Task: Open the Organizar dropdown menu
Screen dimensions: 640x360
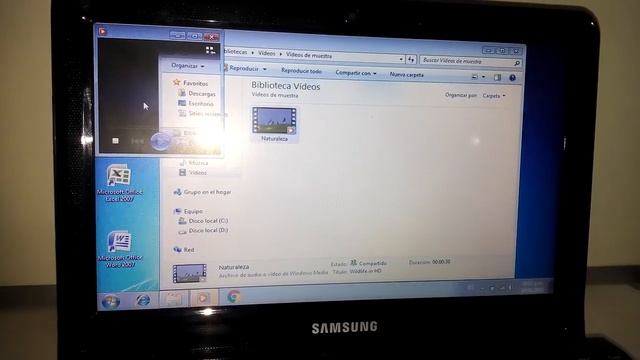Action: (x=188, y=66)
